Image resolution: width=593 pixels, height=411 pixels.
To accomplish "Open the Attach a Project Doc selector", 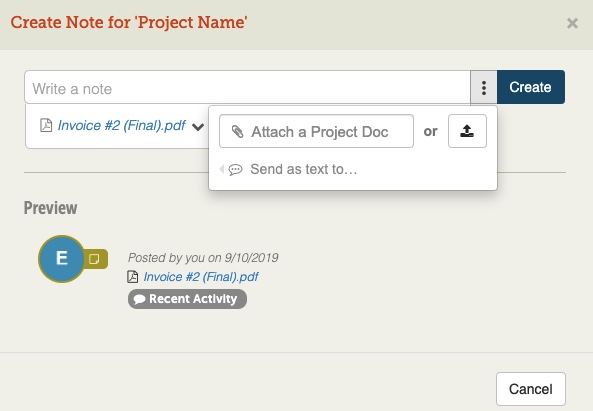I will pyautogui.click(x=316, y=131).
